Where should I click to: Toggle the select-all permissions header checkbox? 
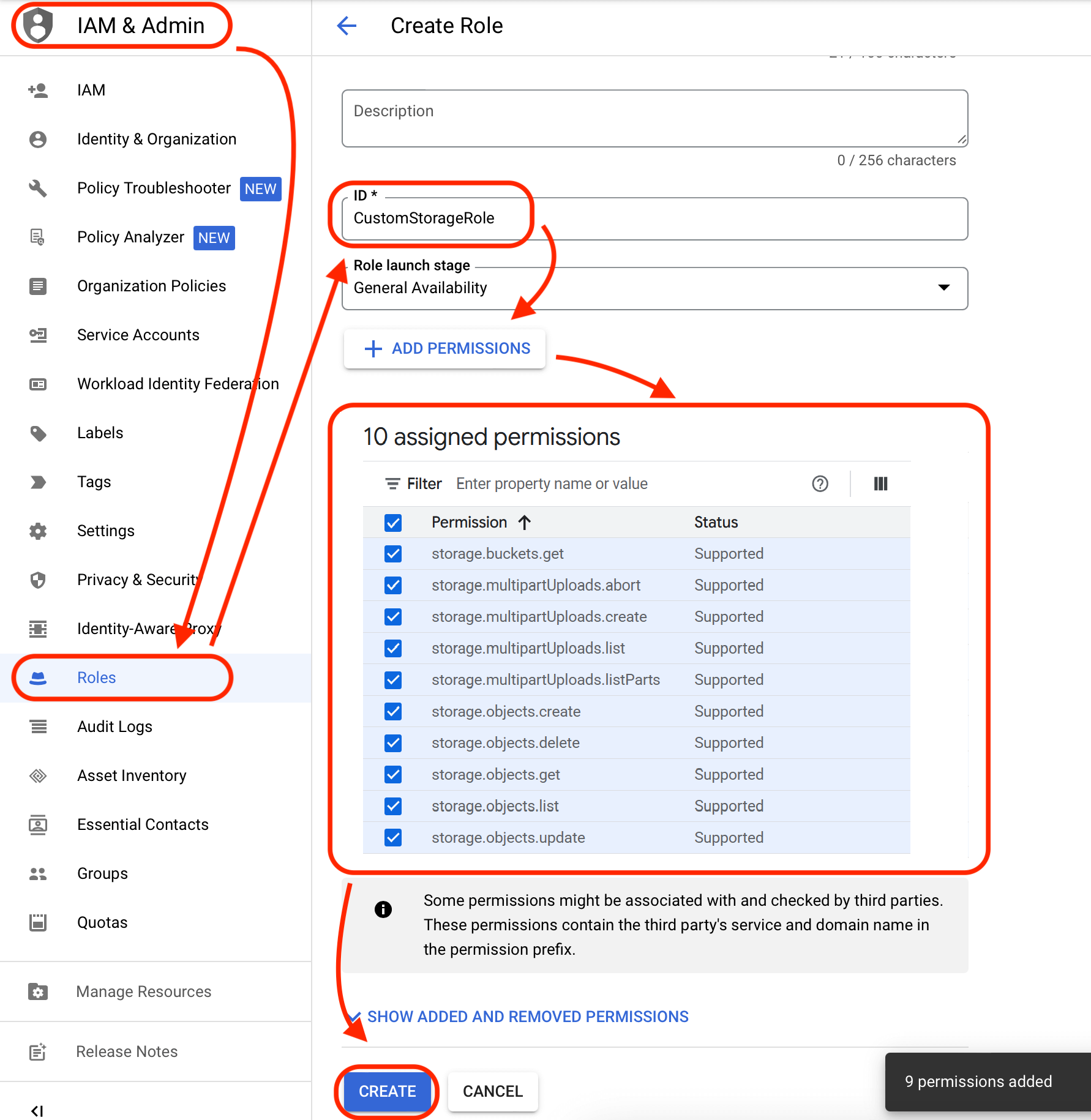(x=392, y=523)
